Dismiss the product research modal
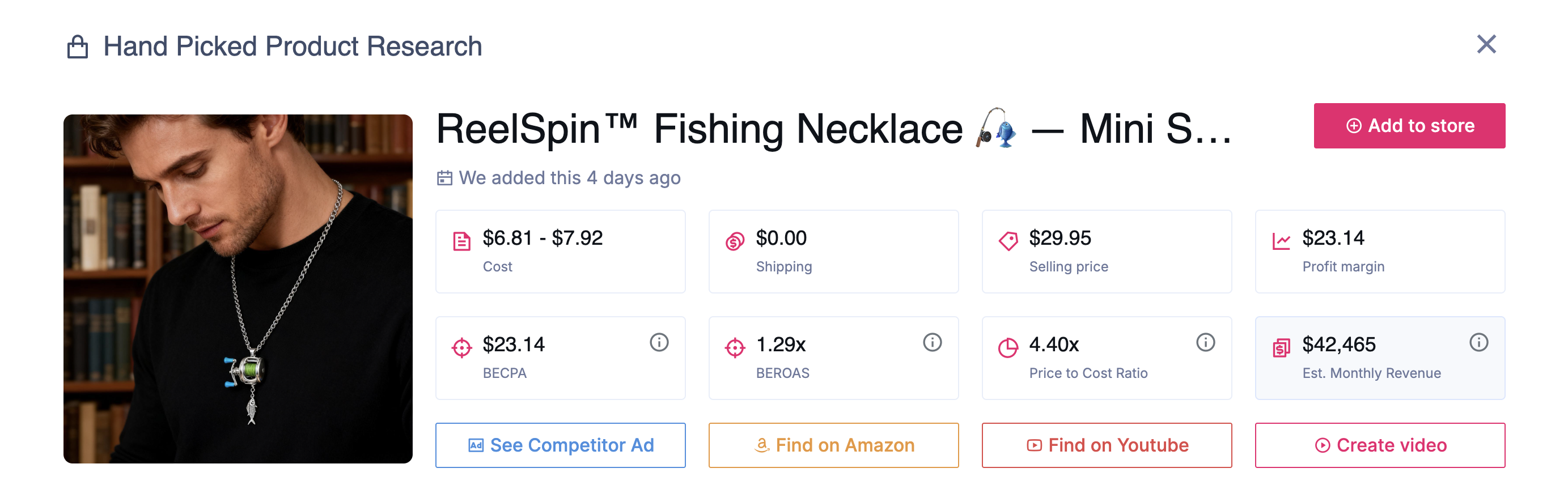 1486,44
